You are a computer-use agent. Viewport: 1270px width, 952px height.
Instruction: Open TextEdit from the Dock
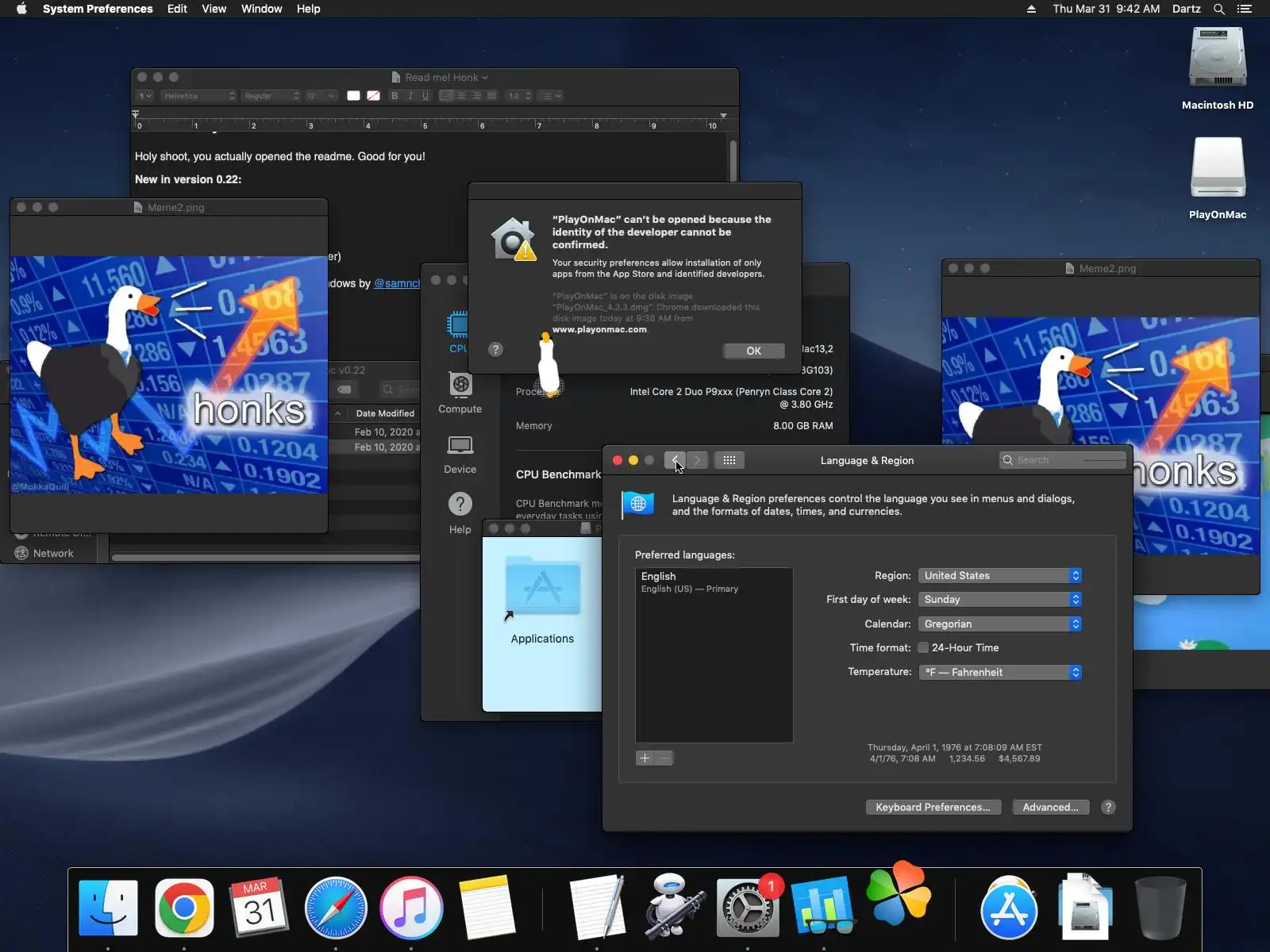pyautogui.click(x=597, y=908)
